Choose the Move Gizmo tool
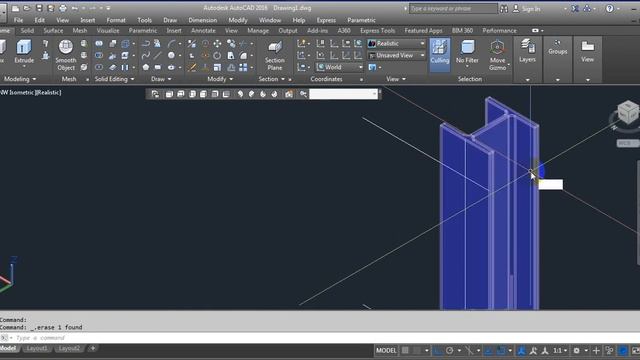The width and height of the screenshot is (640, 360). [x=497, y=55]
